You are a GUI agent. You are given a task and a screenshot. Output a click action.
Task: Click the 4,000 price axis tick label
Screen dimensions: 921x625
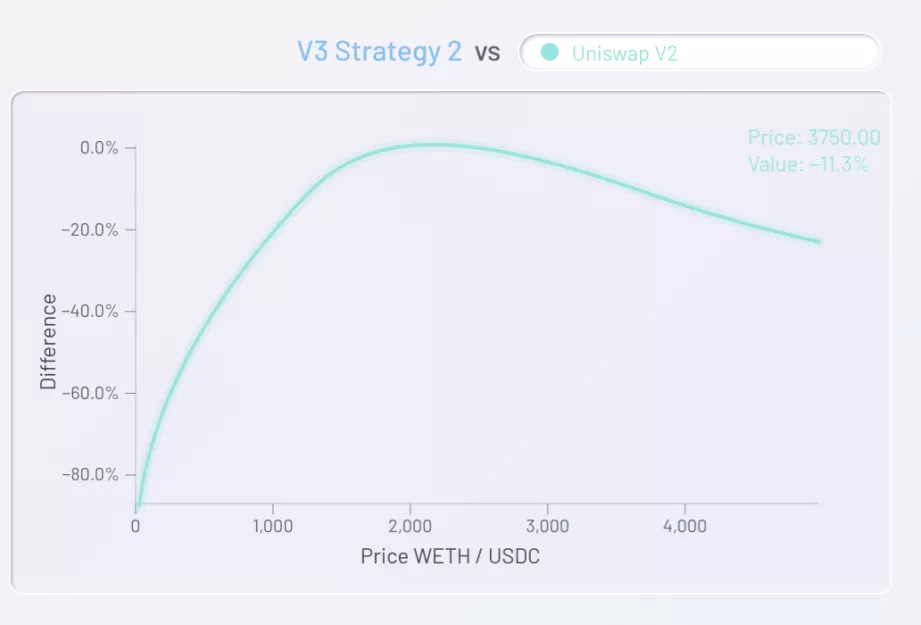(x=684, y=525)
